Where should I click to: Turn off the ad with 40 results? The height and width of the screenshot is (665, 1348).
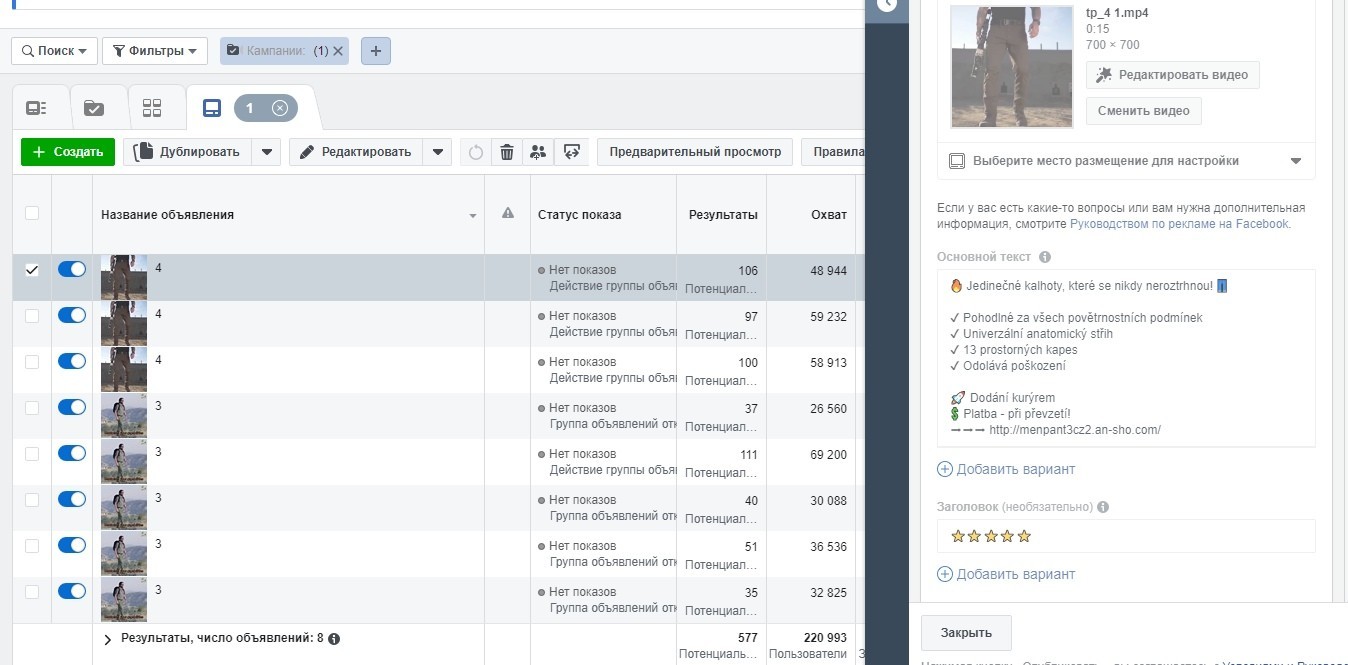(72, 499)
